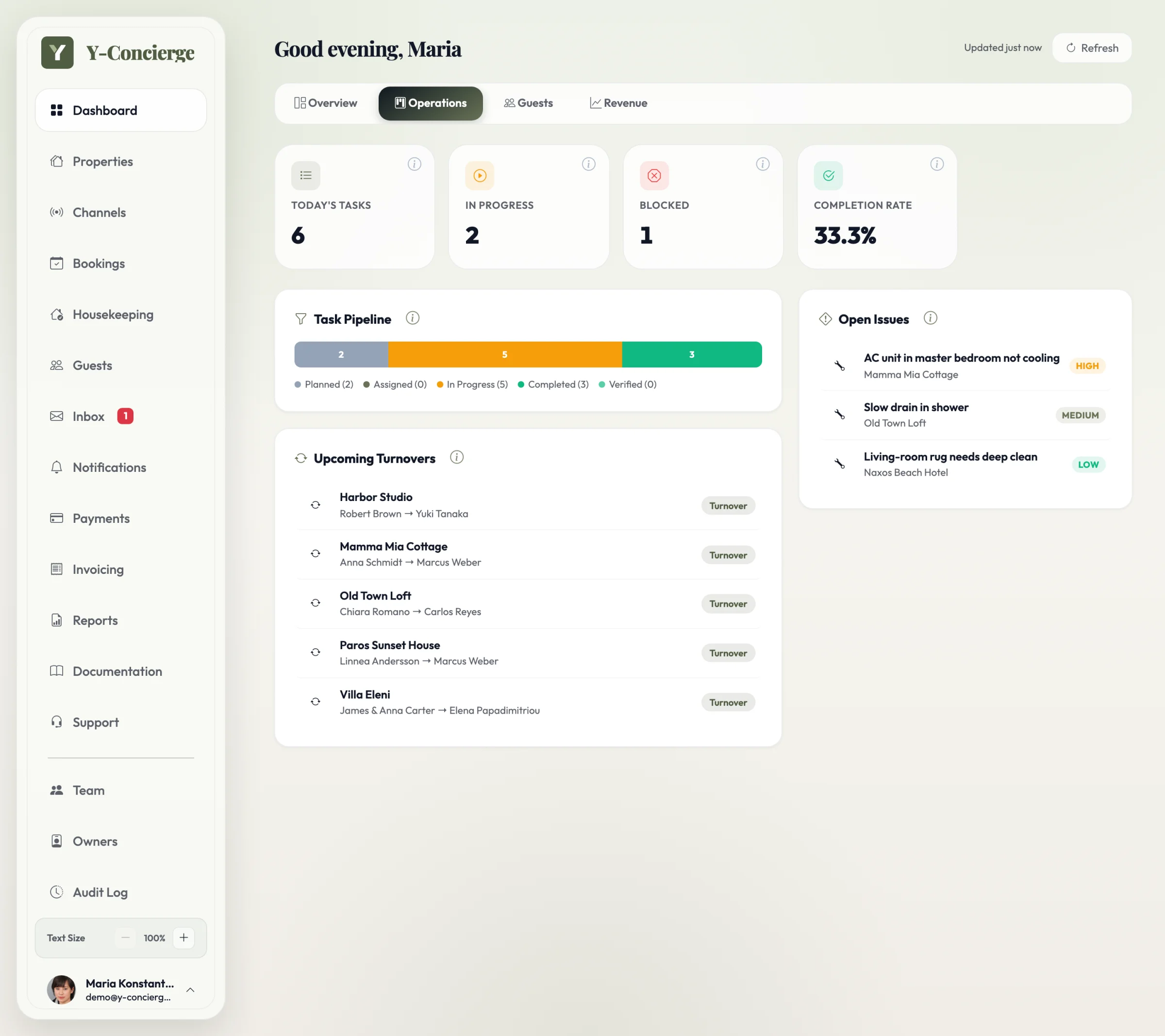Click the Bookings calendar icon

pos(56,264)
